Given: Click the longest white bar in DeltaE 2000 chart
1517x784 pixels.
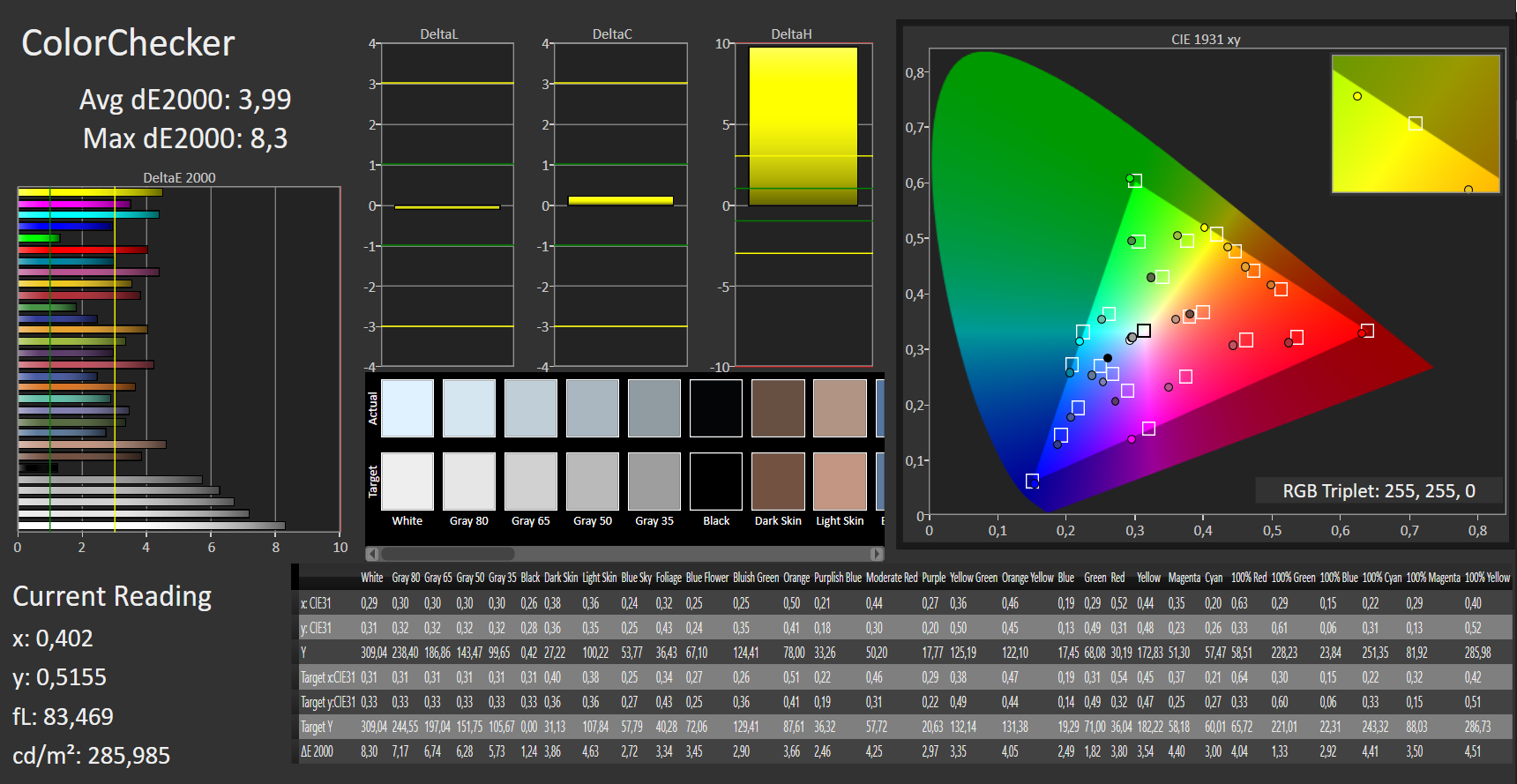Looking at the screenshot, I should tap(152, 526).
